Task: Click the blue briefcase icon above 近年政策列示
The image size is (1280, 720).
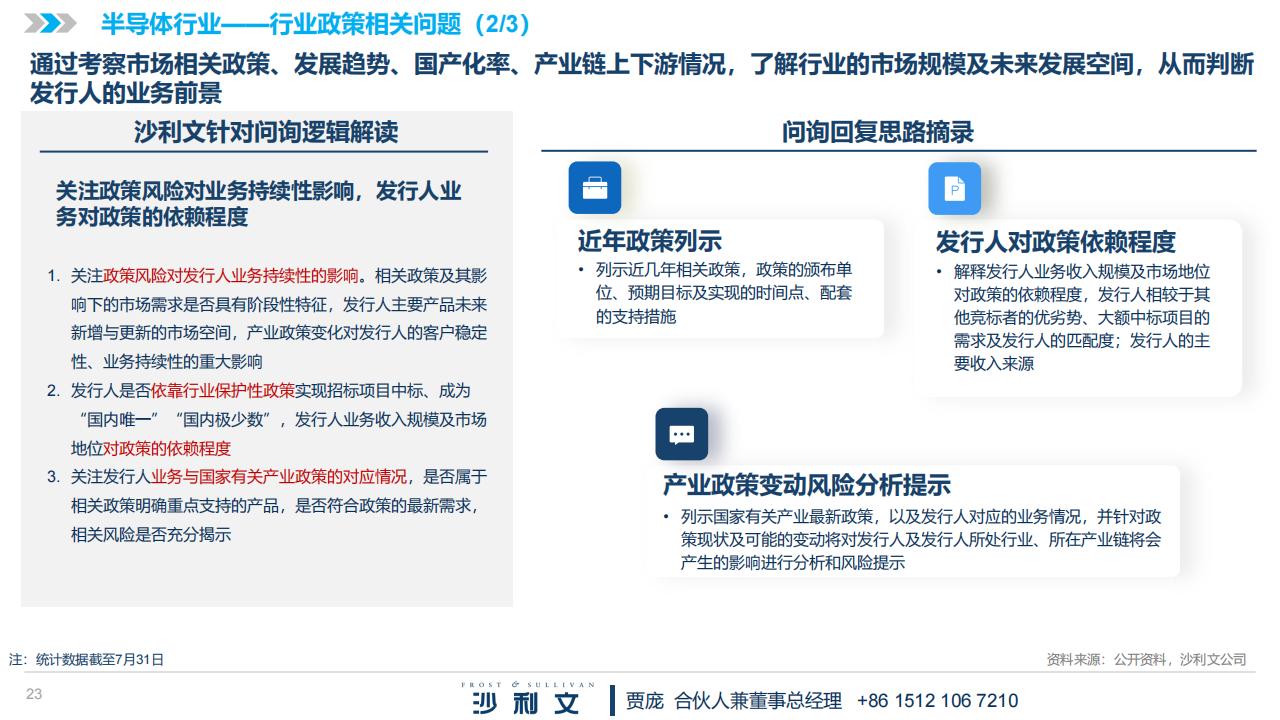Action: (x=595, y=188)
